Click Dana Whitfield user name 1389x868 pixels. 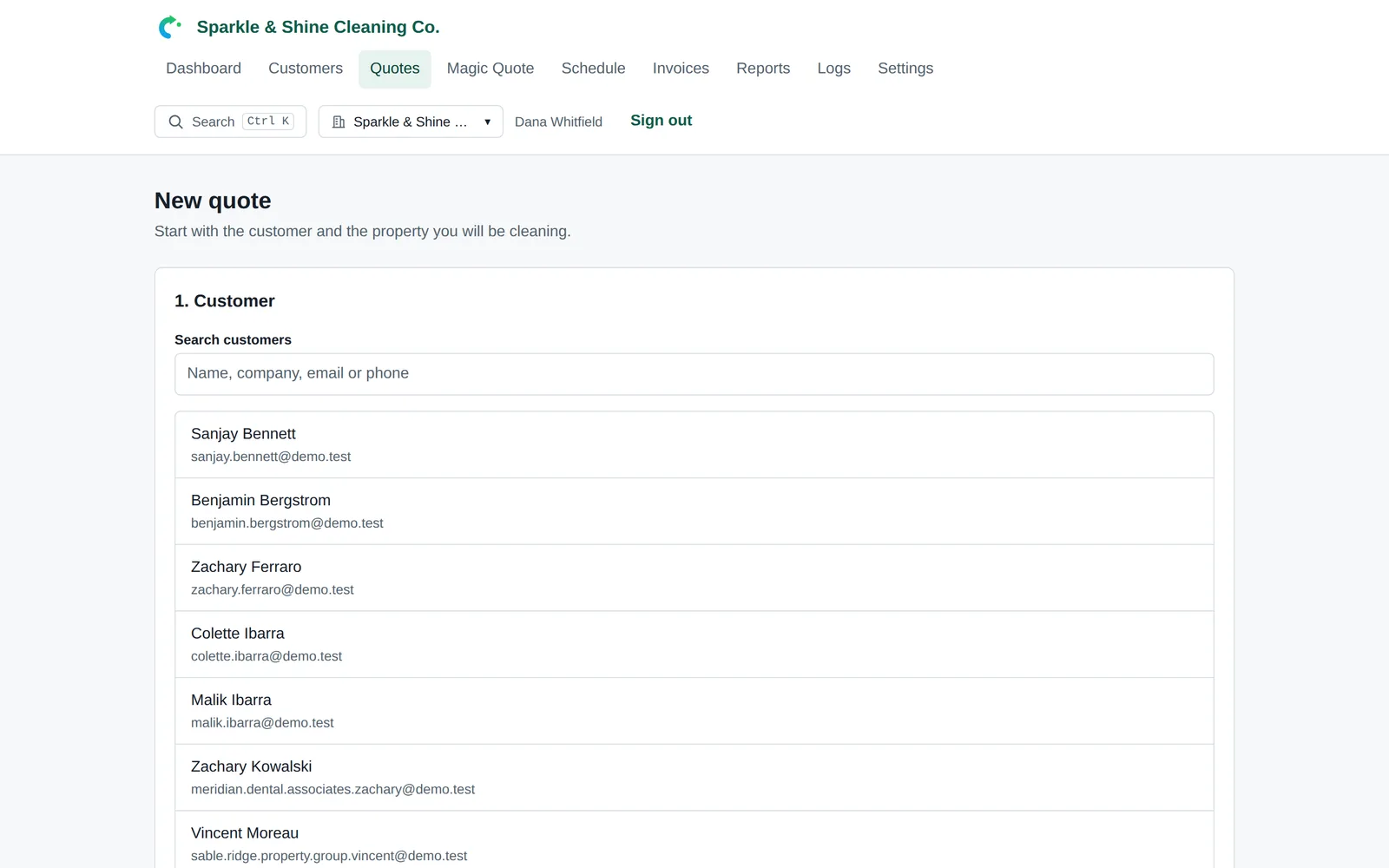pos(558,122)
